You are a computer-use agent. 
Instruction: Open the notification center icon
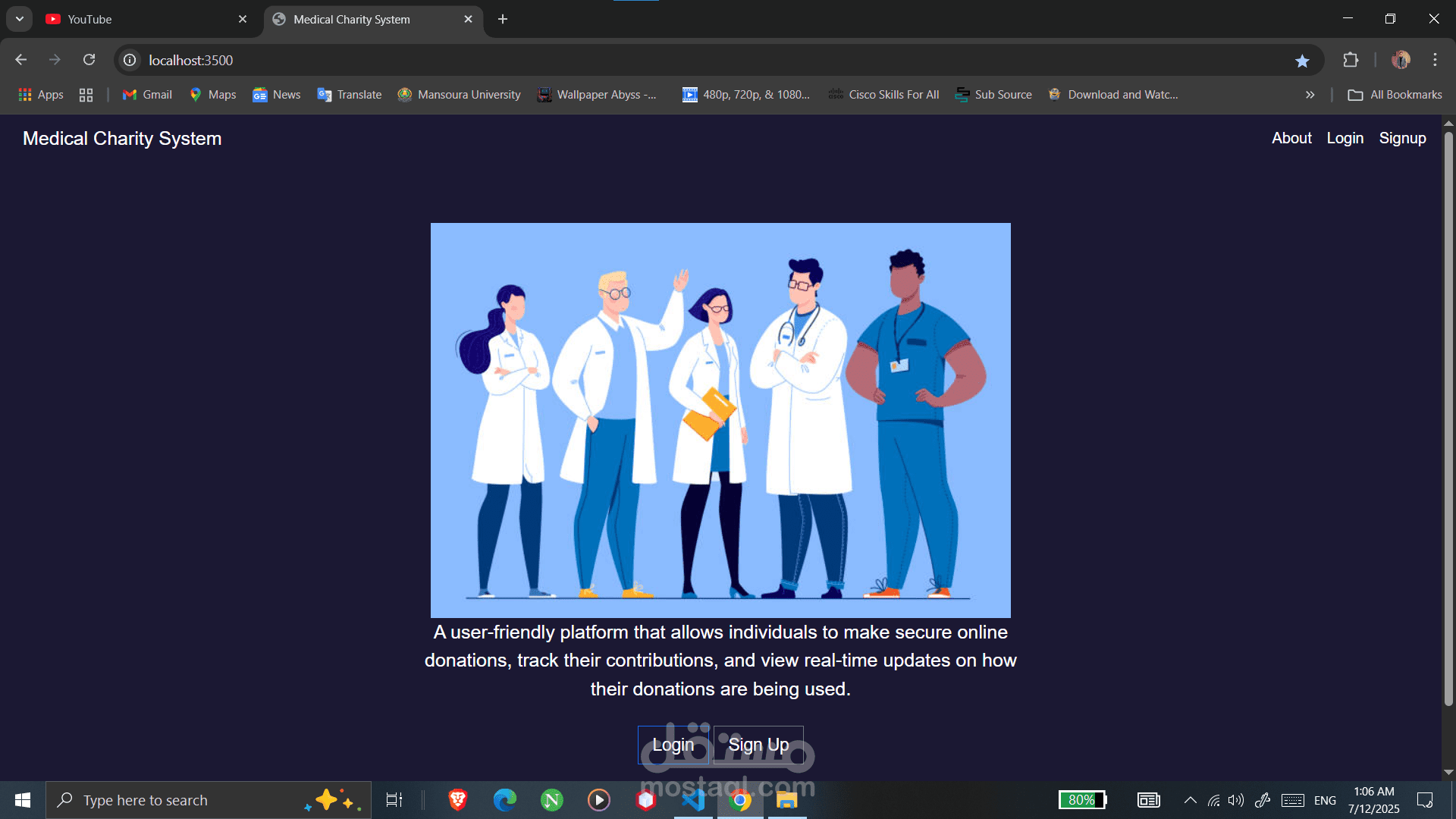[1425, 800]
